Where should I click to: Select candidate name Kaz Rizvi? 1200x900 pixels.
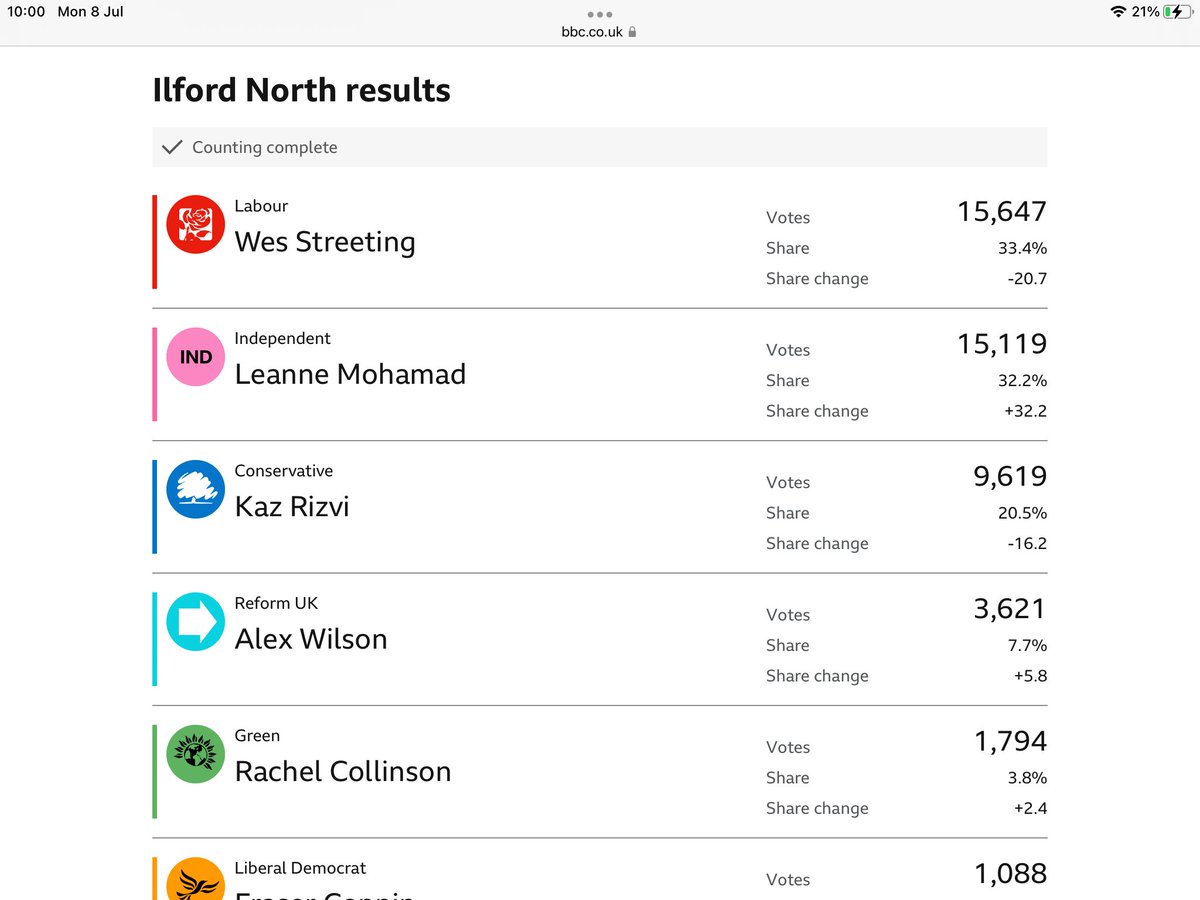click(292, 507)
